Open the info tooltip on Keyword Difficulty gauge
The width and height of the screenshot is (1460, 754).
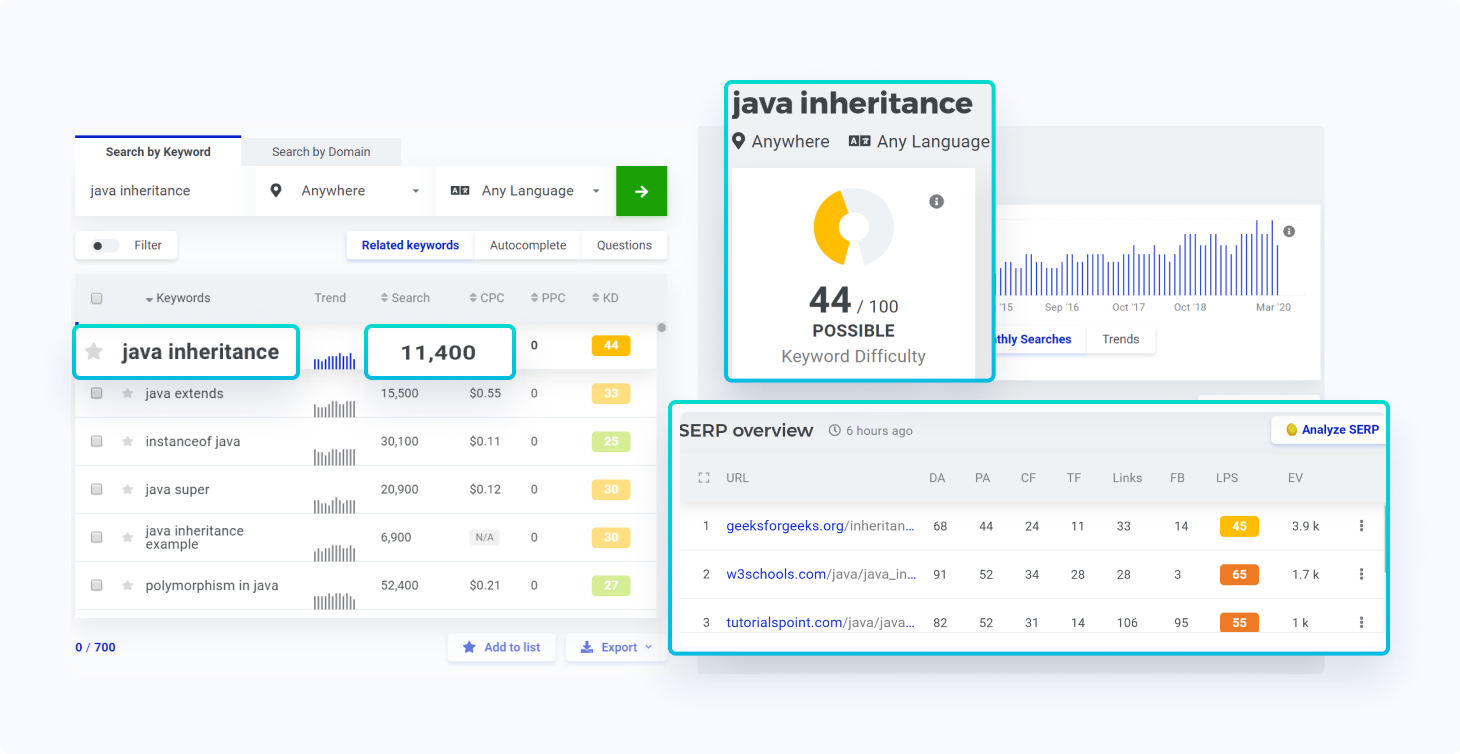937,201
